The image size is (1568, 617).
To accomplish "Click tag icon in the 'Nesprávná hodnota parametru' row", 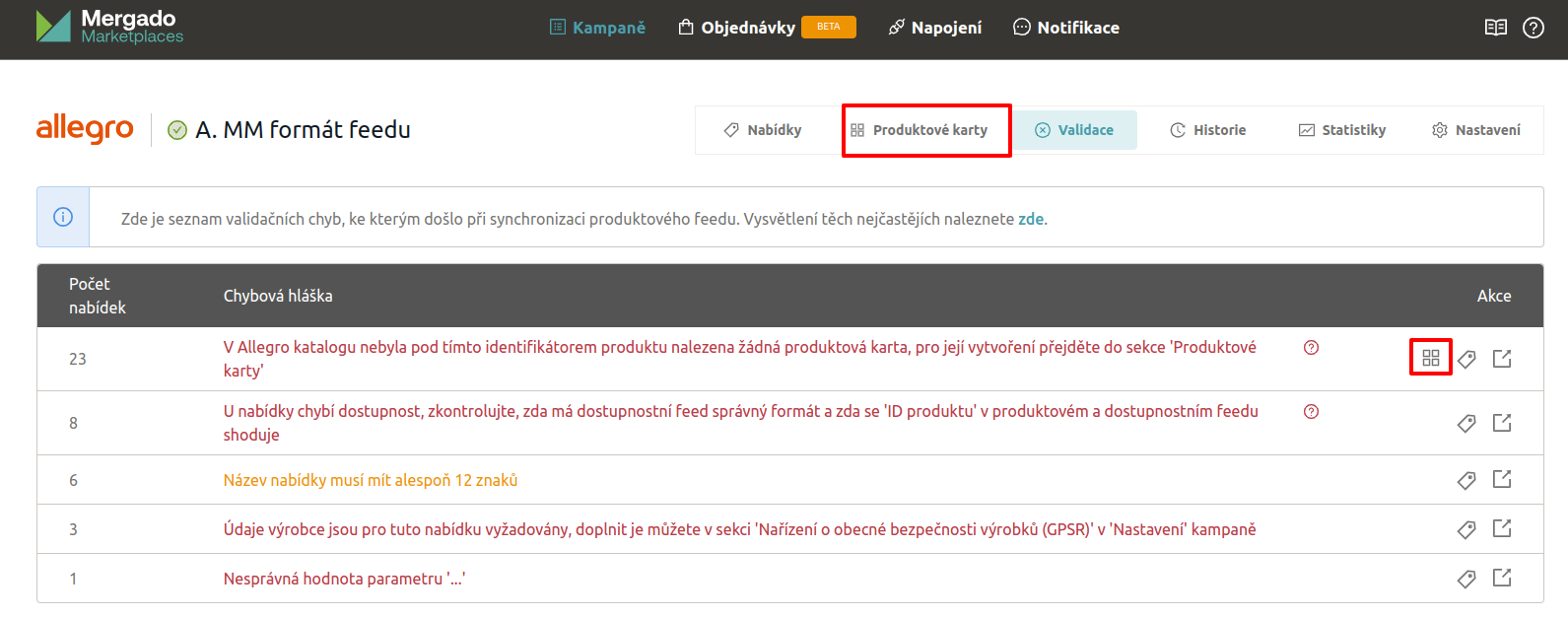I will (x=1466, y=579).
